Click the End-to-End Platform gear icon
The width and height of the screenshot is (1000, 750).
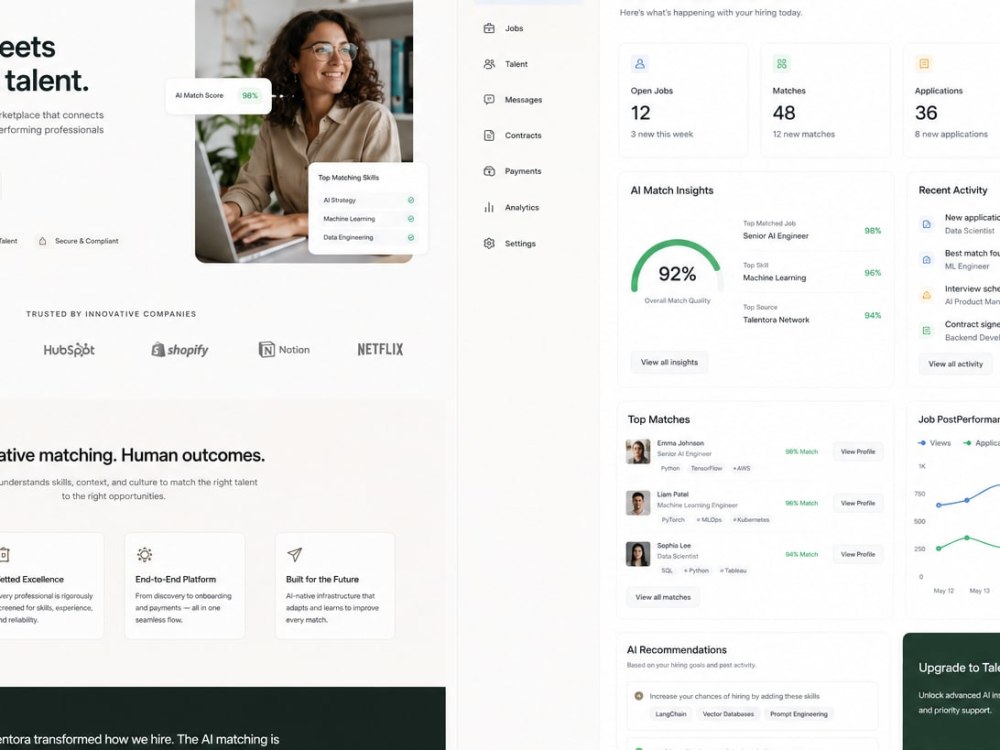[145, 554]
